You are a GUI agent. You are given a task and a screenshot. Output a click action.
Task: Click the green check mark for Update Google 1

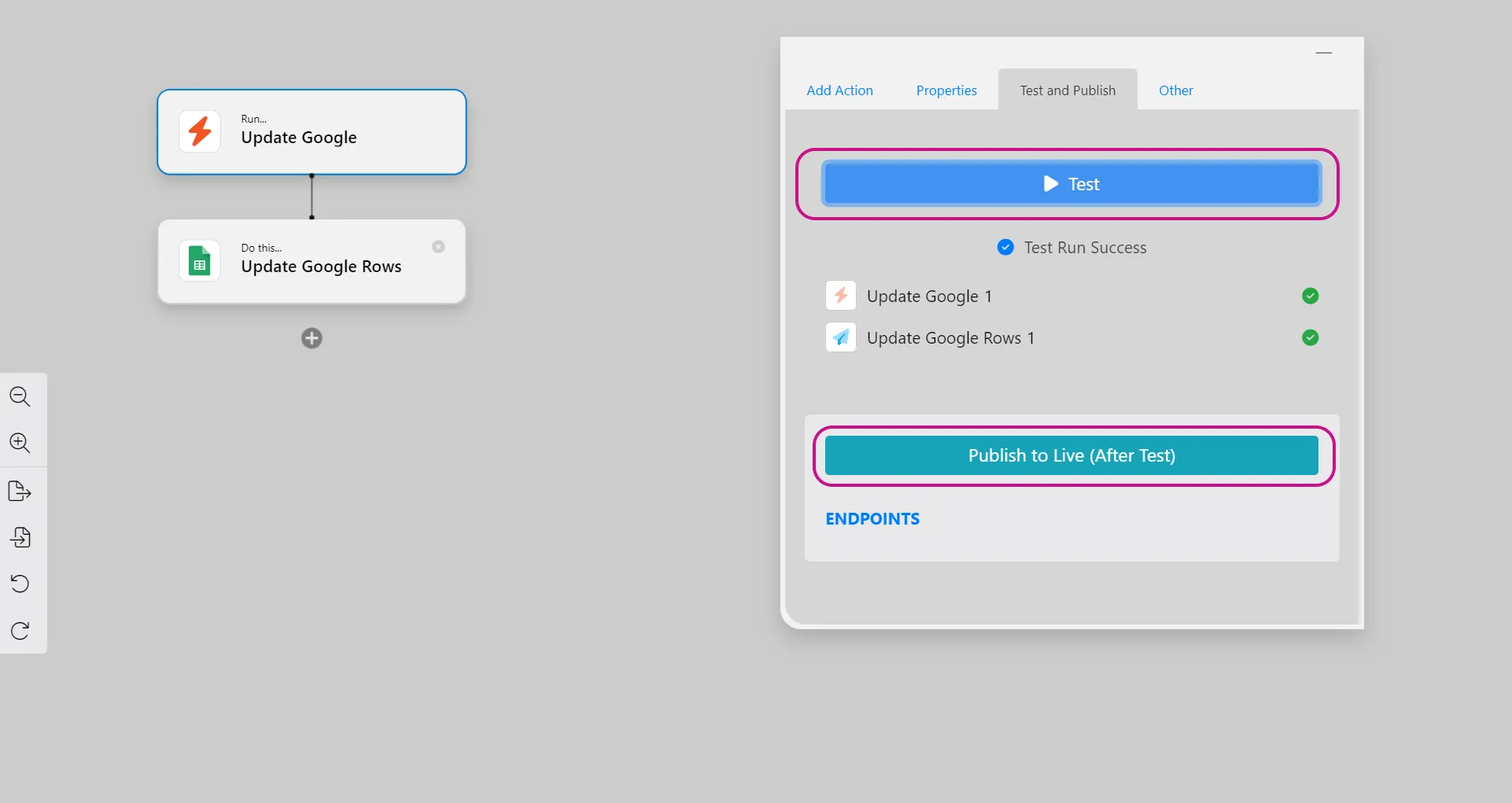(x=1310, y=296)
